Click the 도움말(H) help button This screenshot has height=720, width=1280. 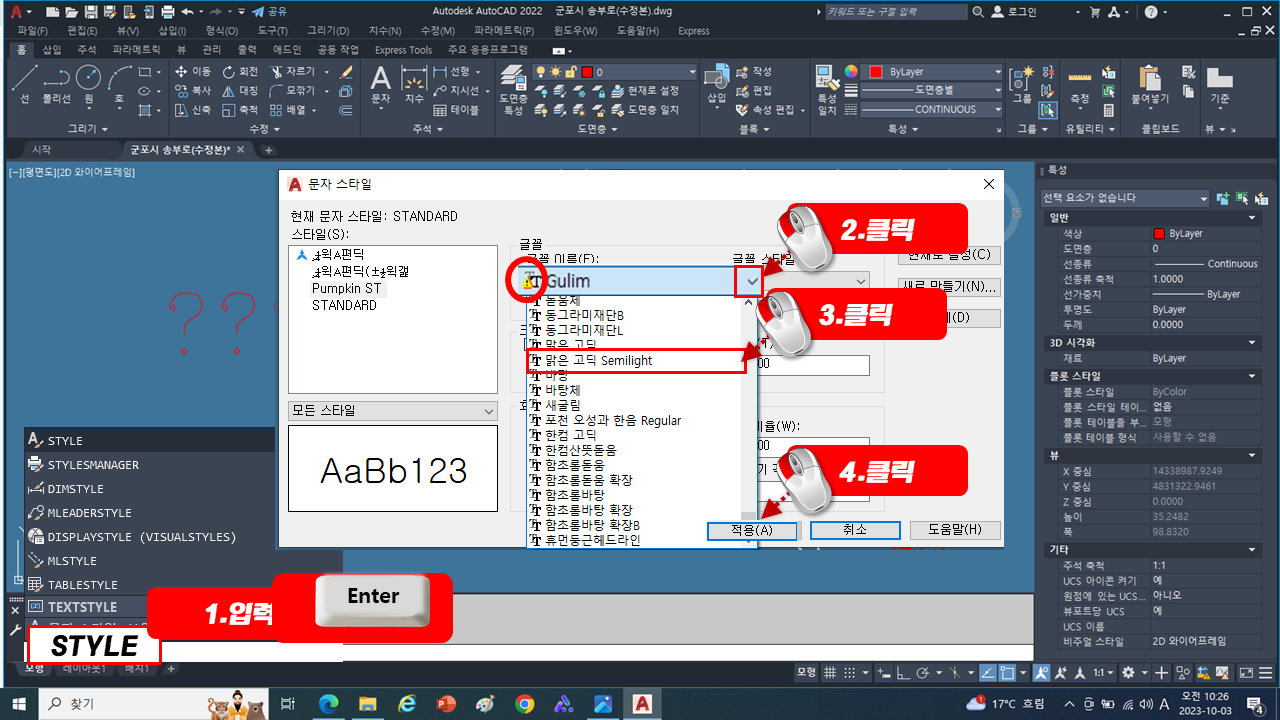955,530
